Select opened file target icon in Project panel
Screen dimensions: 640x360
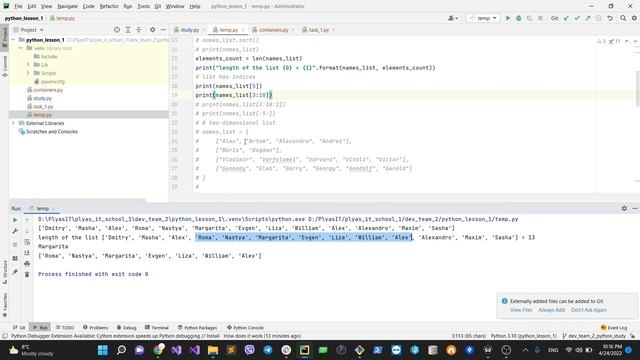click(x=117, y=30)
